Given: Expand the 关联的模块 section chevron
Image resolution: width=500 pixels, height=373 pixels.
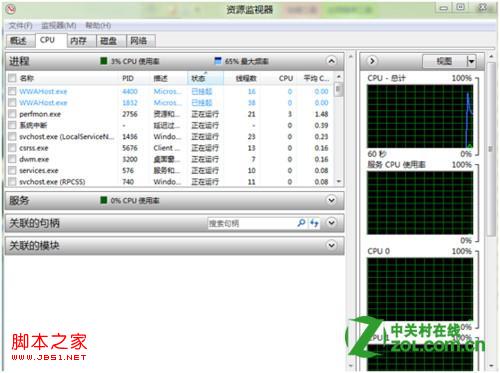Looking at the screenshot, I should point(331,245).
